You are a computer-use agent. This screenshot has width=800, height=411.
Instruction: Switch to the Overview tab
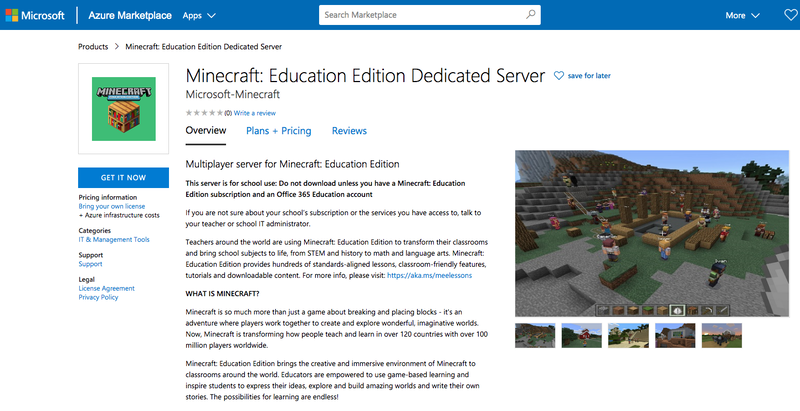coord(206,131)
